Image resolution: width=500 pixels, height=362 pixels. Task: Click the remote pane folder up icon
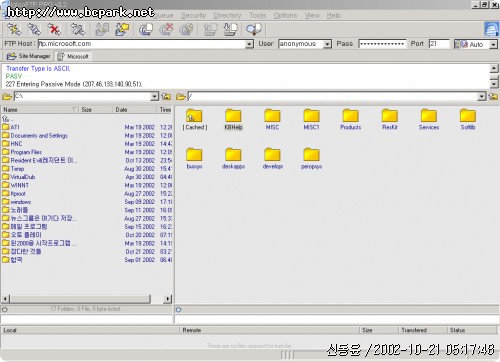[493, 97]
